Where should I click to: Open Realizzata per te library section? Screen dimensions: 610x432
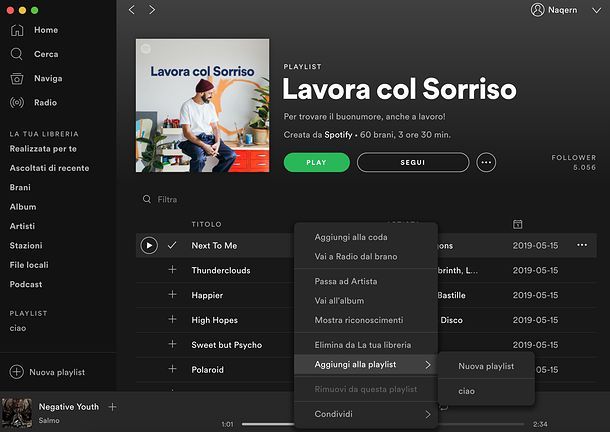[43, 149]
